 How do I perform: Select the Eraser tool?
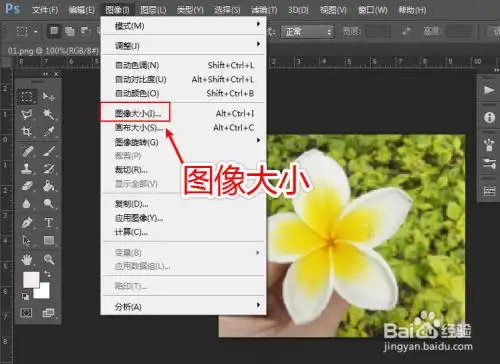(27, 186)
